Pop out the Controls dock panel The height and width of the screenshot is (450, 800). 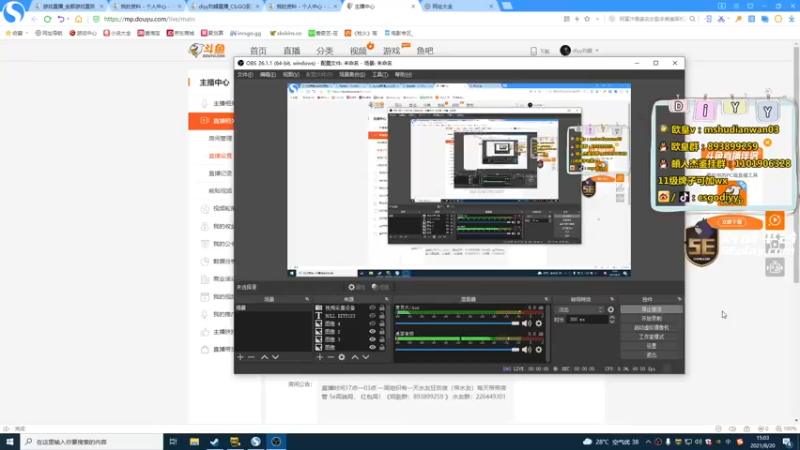pyautogui.click(x=679, y=299)
